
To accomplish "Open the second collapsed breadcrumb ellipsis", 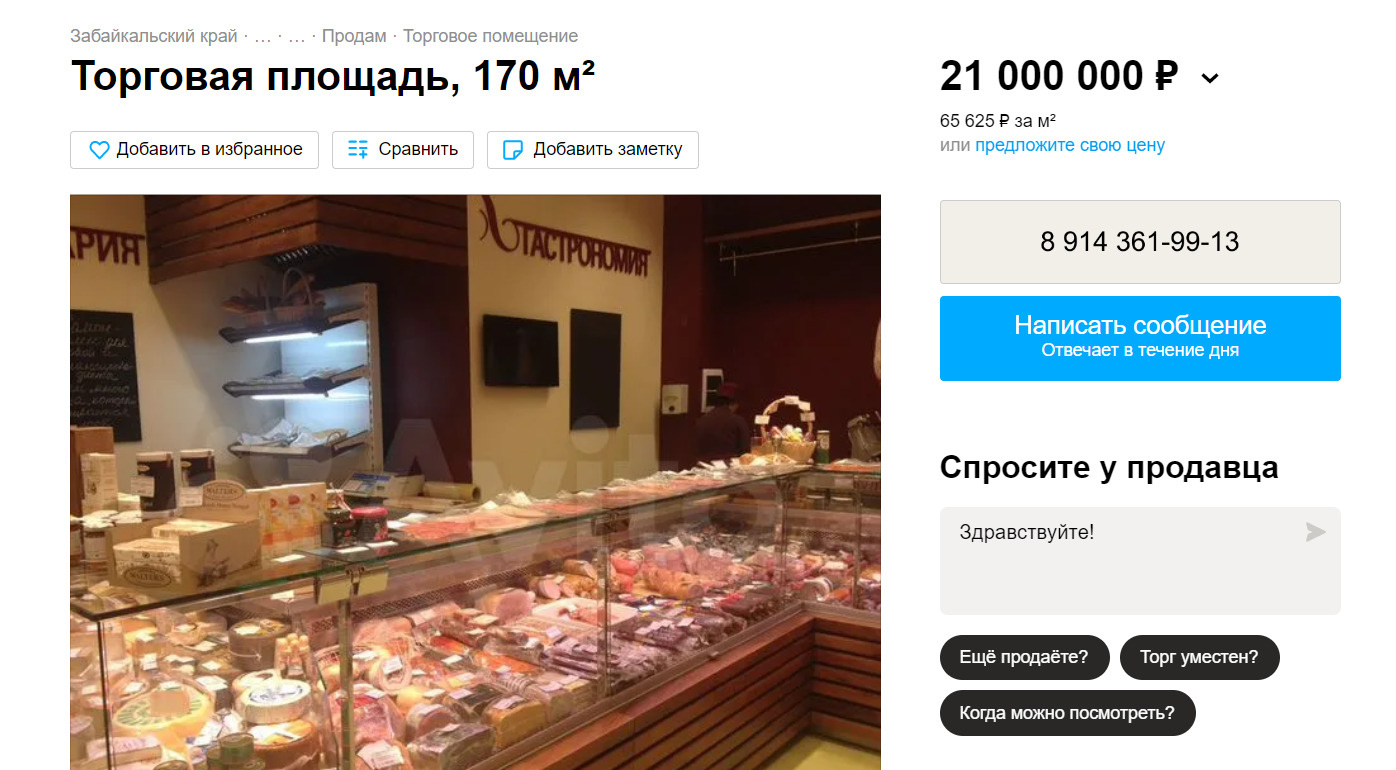I will 297,36.
